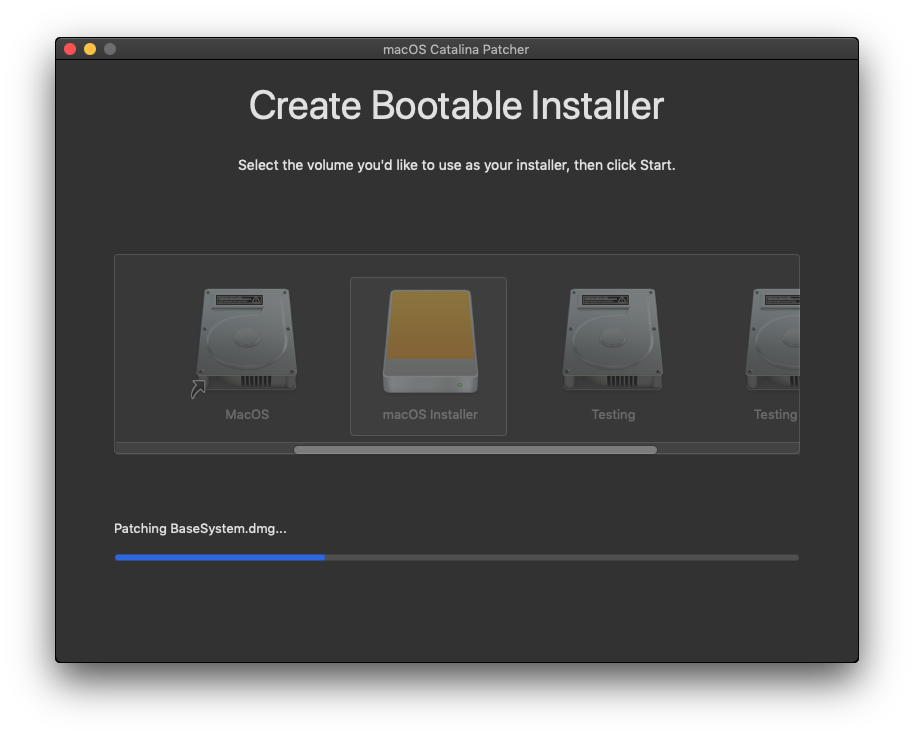This screenshot has height=736, width=914.
Task: Click the horizontal scrollbar under volumes list
Action: tap(475, 450)
